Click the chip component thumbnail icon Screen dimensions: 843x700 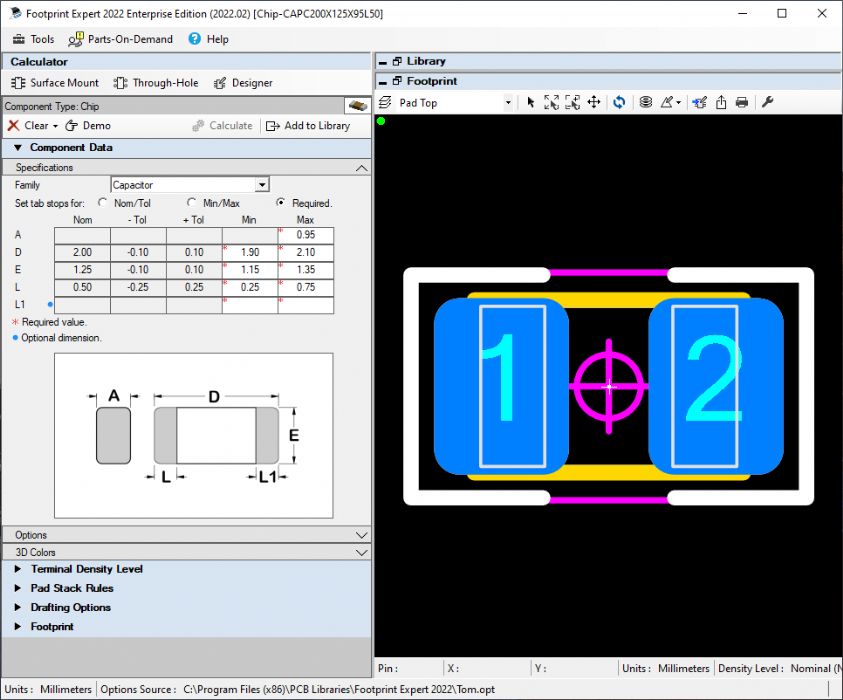pos(356,106)
